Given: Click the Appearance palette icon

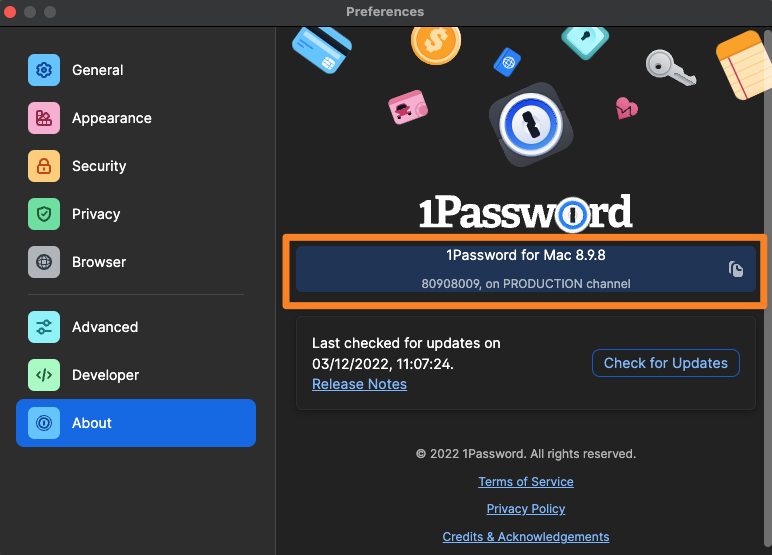Looking at the screenshot, I should click(x=44, y=118).
